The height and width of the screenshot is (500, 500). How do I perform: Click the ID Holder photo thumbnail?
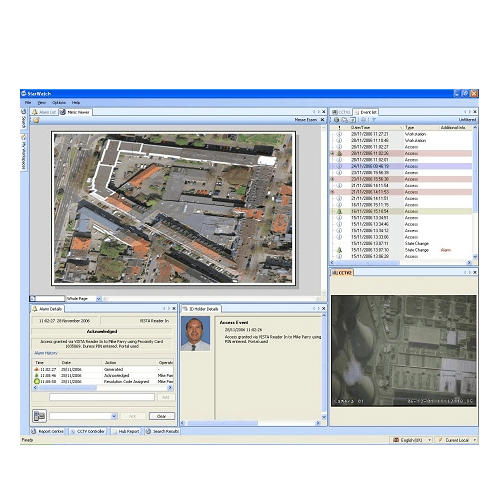coord(196,334)
